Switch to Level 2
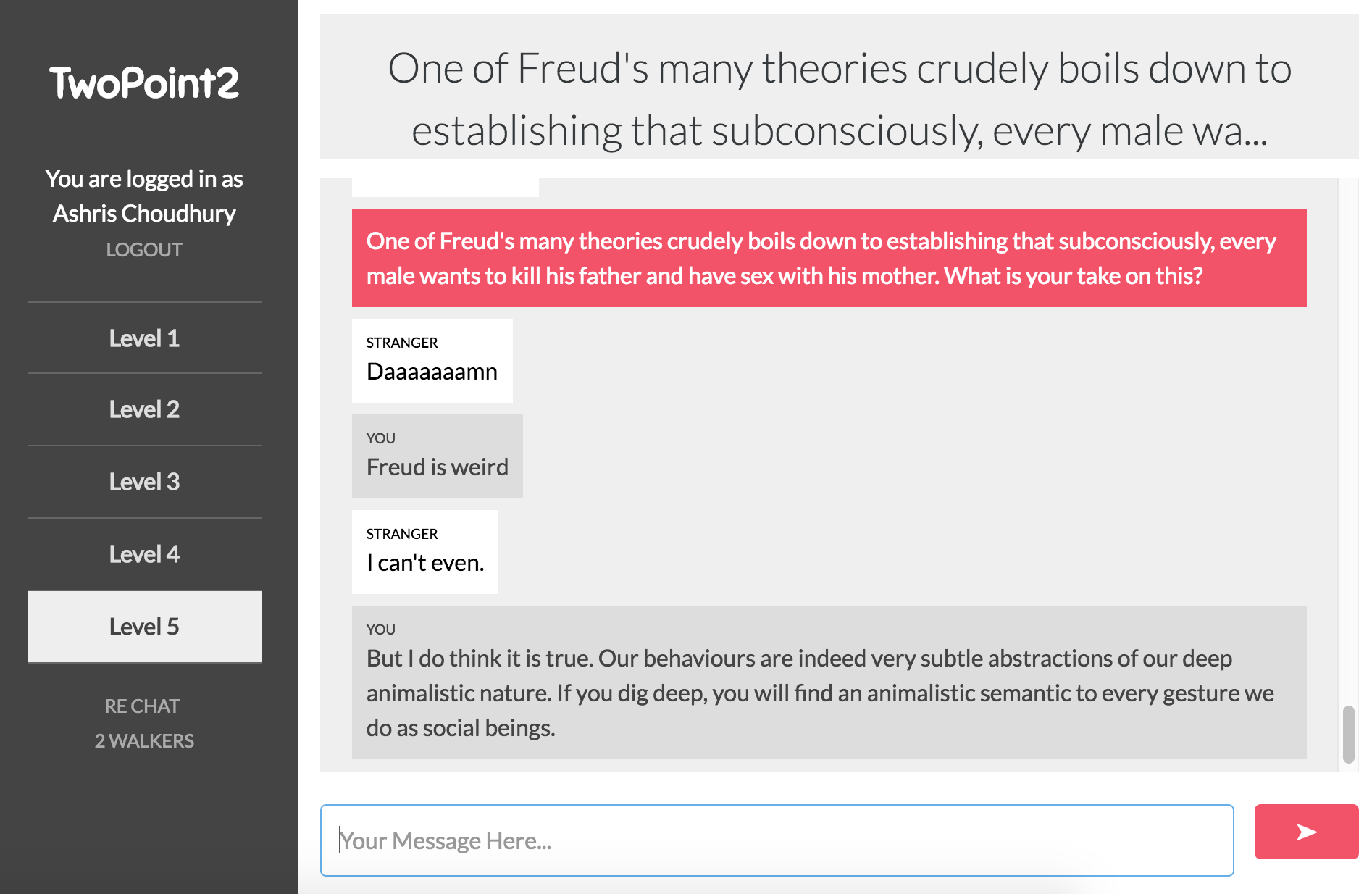The width and height of the screenshot is (1372, 894). (144, 409)
